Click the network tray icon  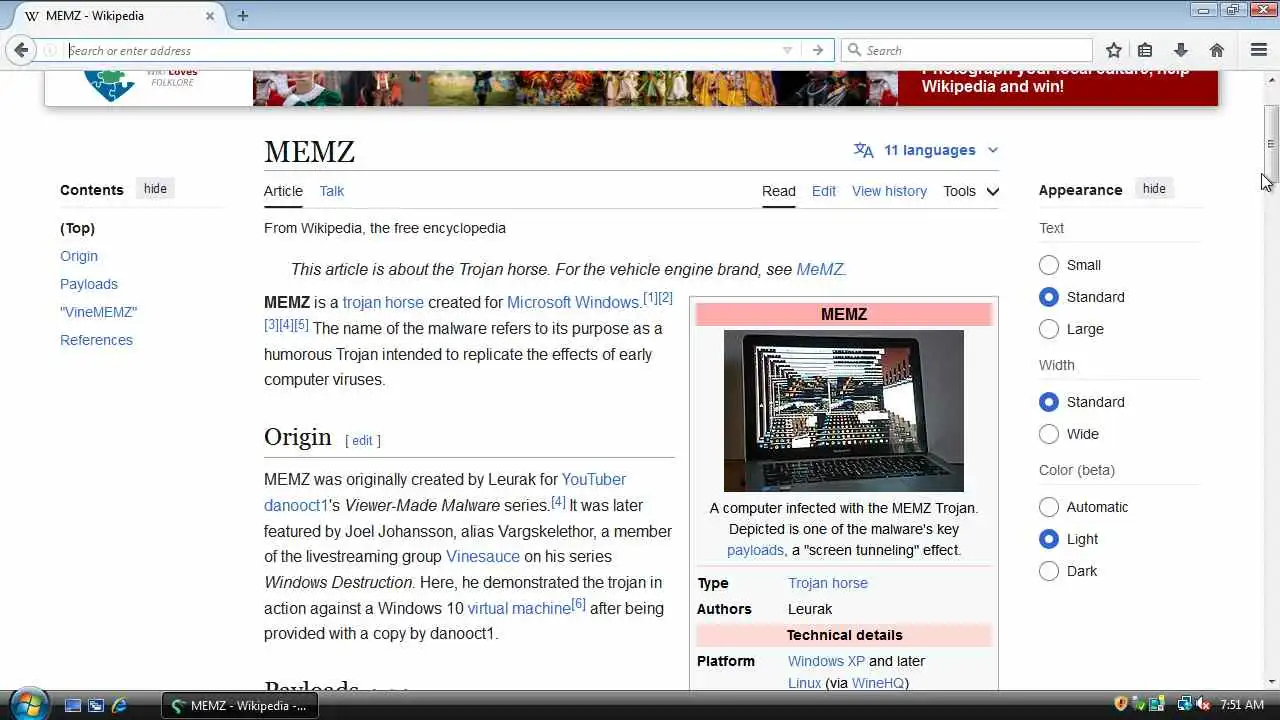pyautogui.click(x=1184, y=704)
